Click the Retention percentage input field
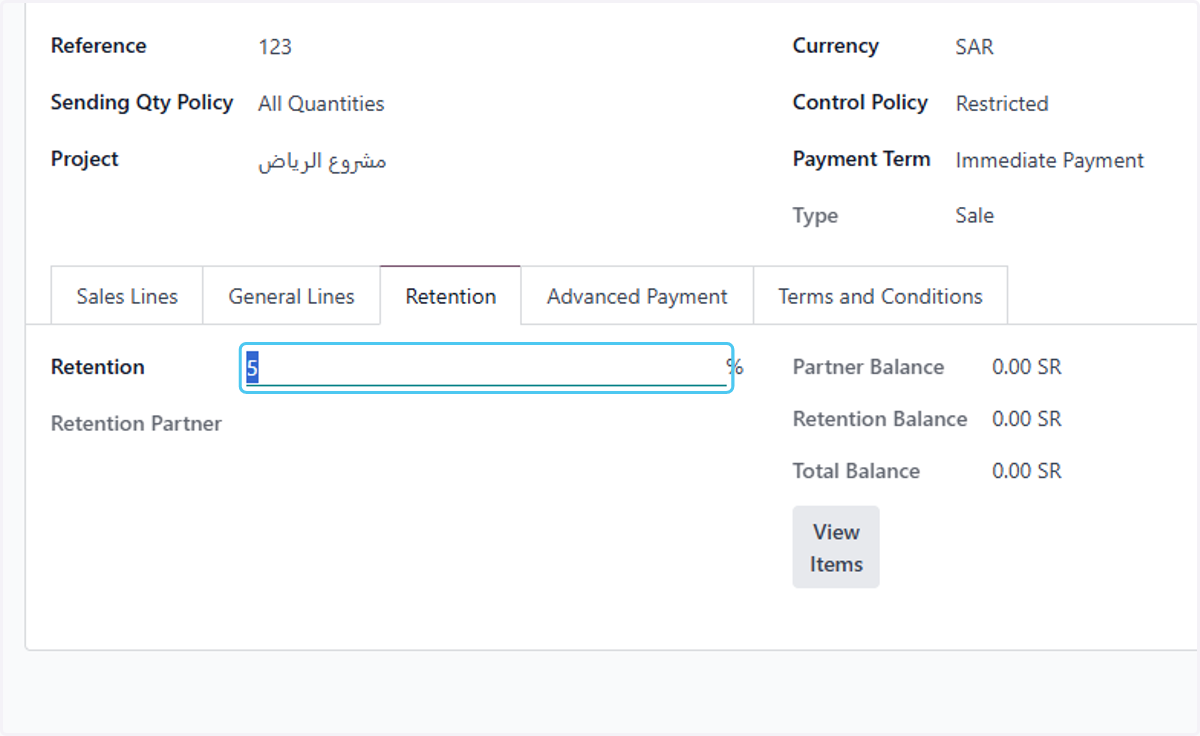The width and height of the screenshot is (1200, 736). tap(486, 368)
